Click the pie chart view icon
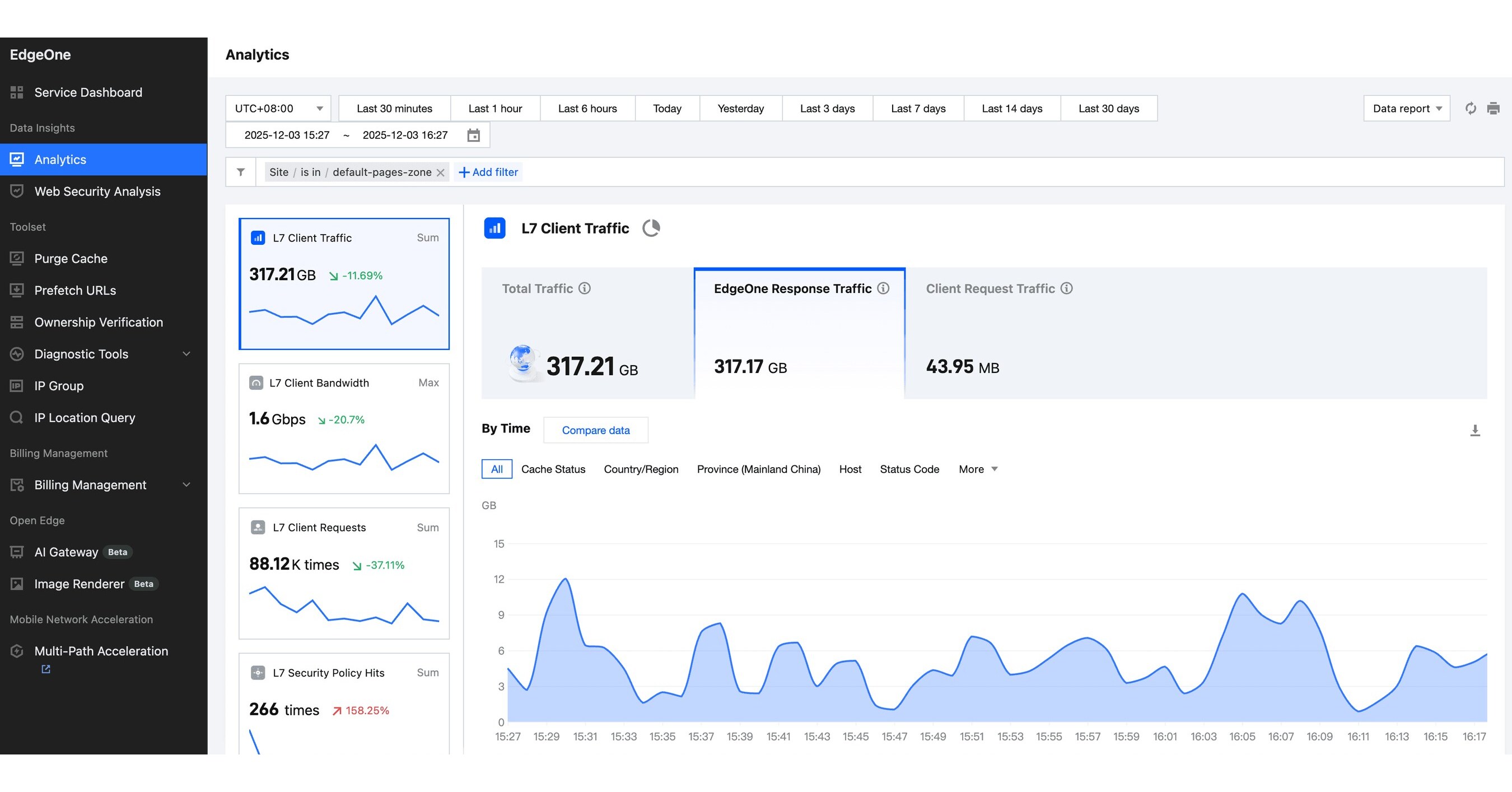The image size is (1512, 792). coord(651,228)
